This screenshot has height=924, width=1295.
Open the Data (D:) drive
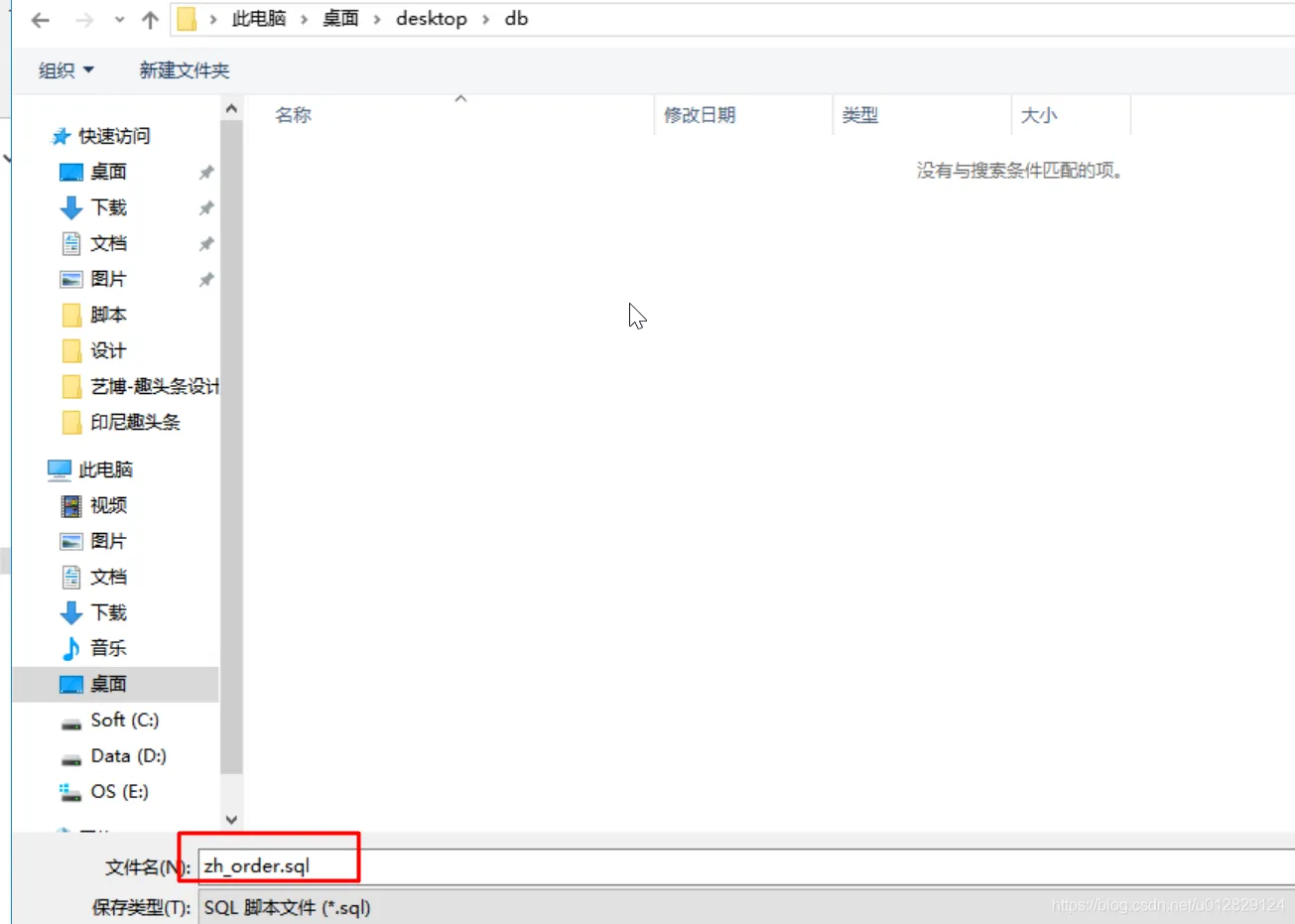tap(128, 755)
